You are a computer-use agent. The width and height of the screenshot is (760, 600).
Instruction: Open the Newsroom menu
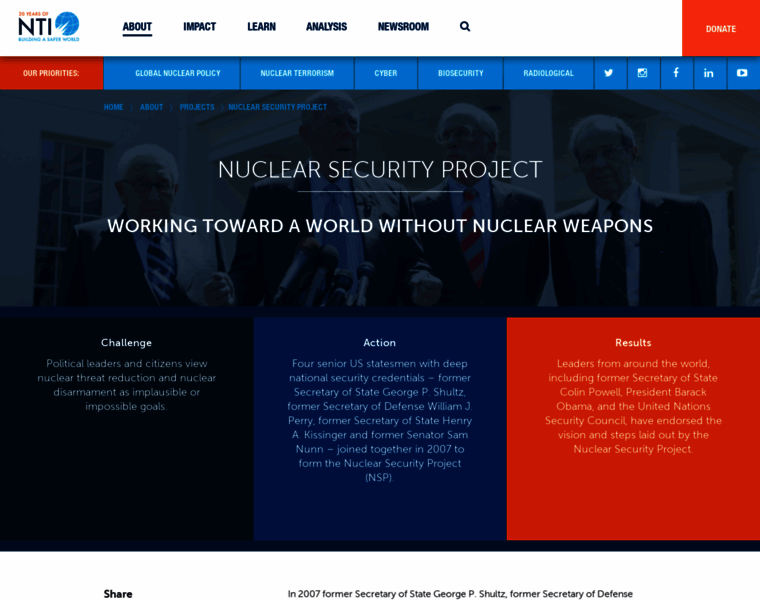click(x=403, y=27)
